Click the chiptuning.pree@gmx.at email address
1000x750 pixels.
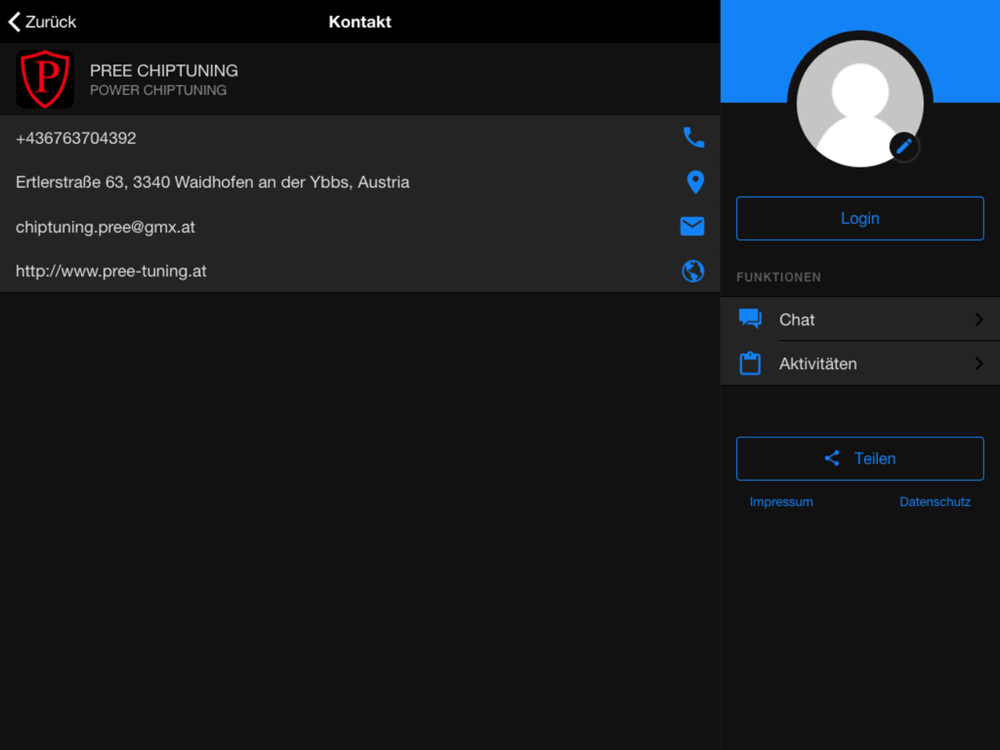(x=105, y=227)
